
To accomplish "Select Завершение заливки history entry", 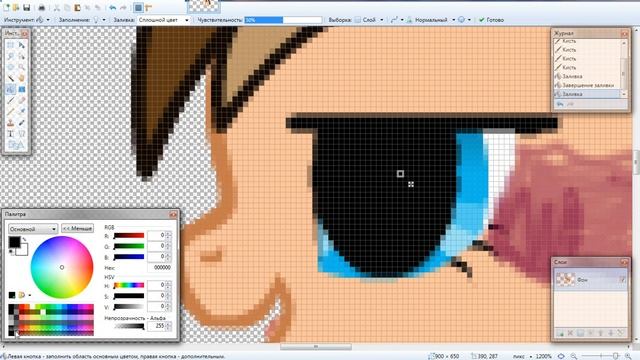I will pyautogui.click(x=588, y=85).
